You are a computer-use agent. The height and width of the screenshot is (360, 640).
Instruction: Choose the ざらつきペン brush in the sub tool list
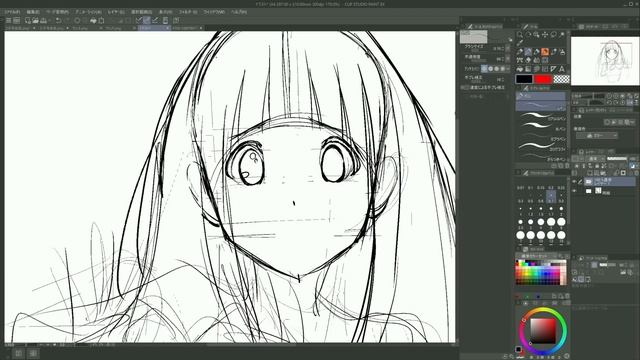tap(541, 157)
